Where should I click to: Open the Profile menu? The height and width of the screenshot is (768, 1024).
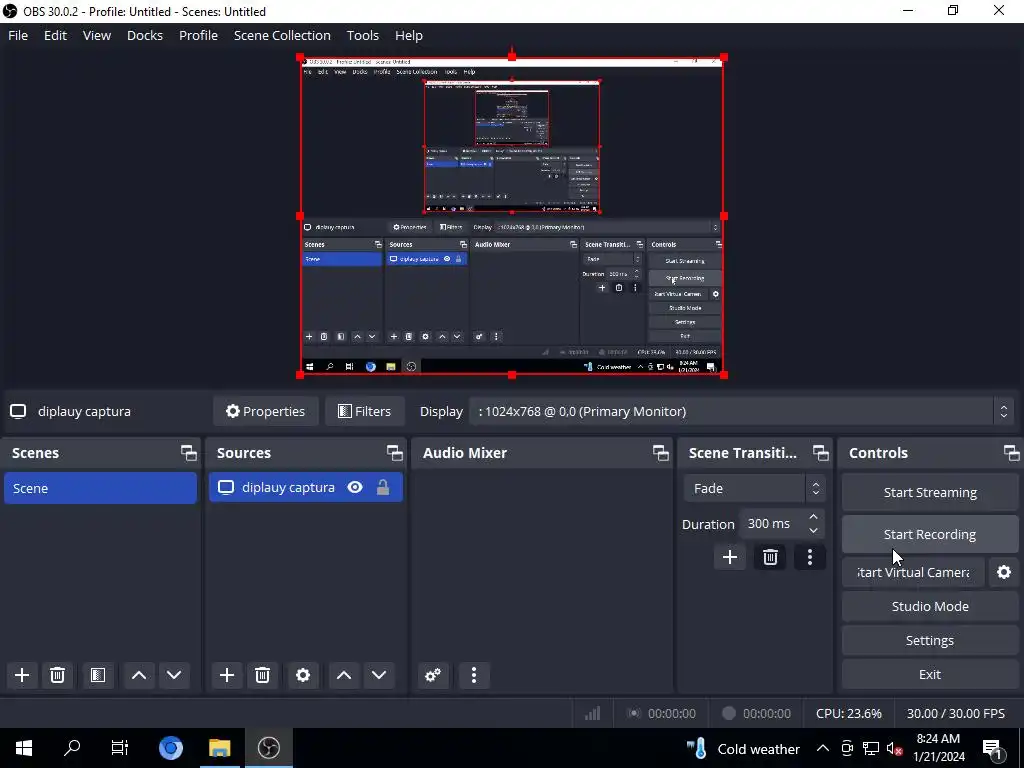(199, 35)
